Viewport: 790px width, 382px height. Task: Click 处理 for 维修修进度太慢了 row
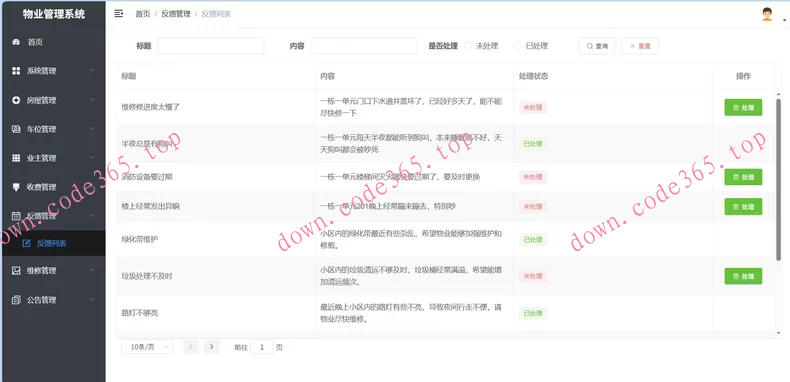pos(743,107)
